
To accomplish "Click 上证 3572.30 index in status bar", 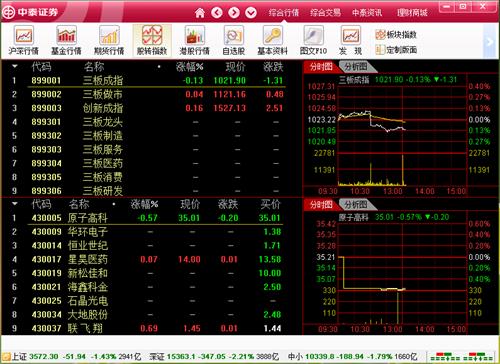I will coord(77,357).
